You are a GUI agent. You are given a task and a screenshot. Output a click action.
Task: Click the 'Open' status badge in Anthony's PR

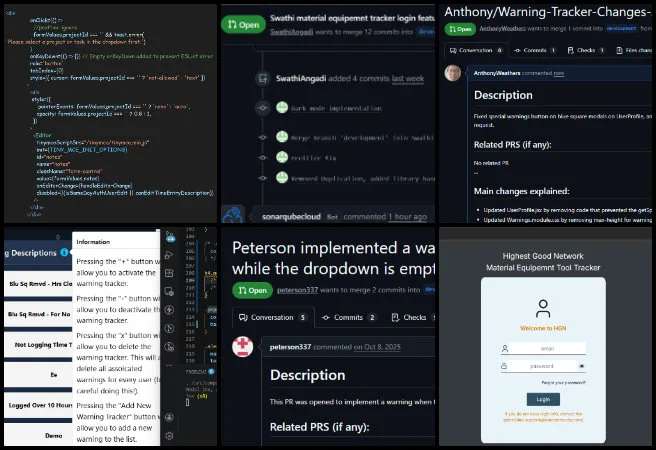click(460, 29)
